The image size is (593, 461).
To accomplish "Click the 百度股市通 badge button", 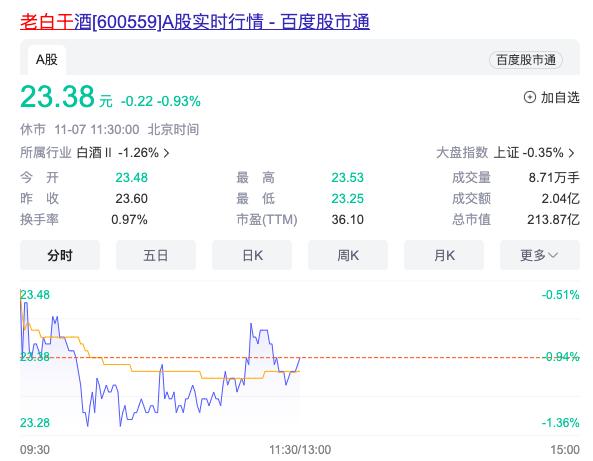I will (526, 60).
